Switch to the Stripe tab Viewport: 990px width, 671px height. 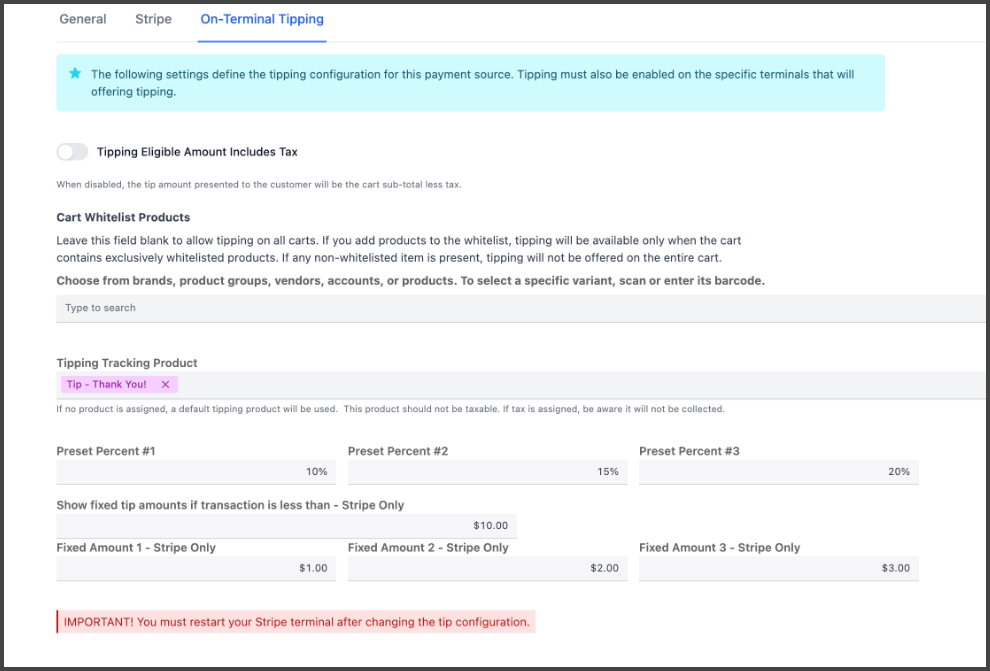153,19
